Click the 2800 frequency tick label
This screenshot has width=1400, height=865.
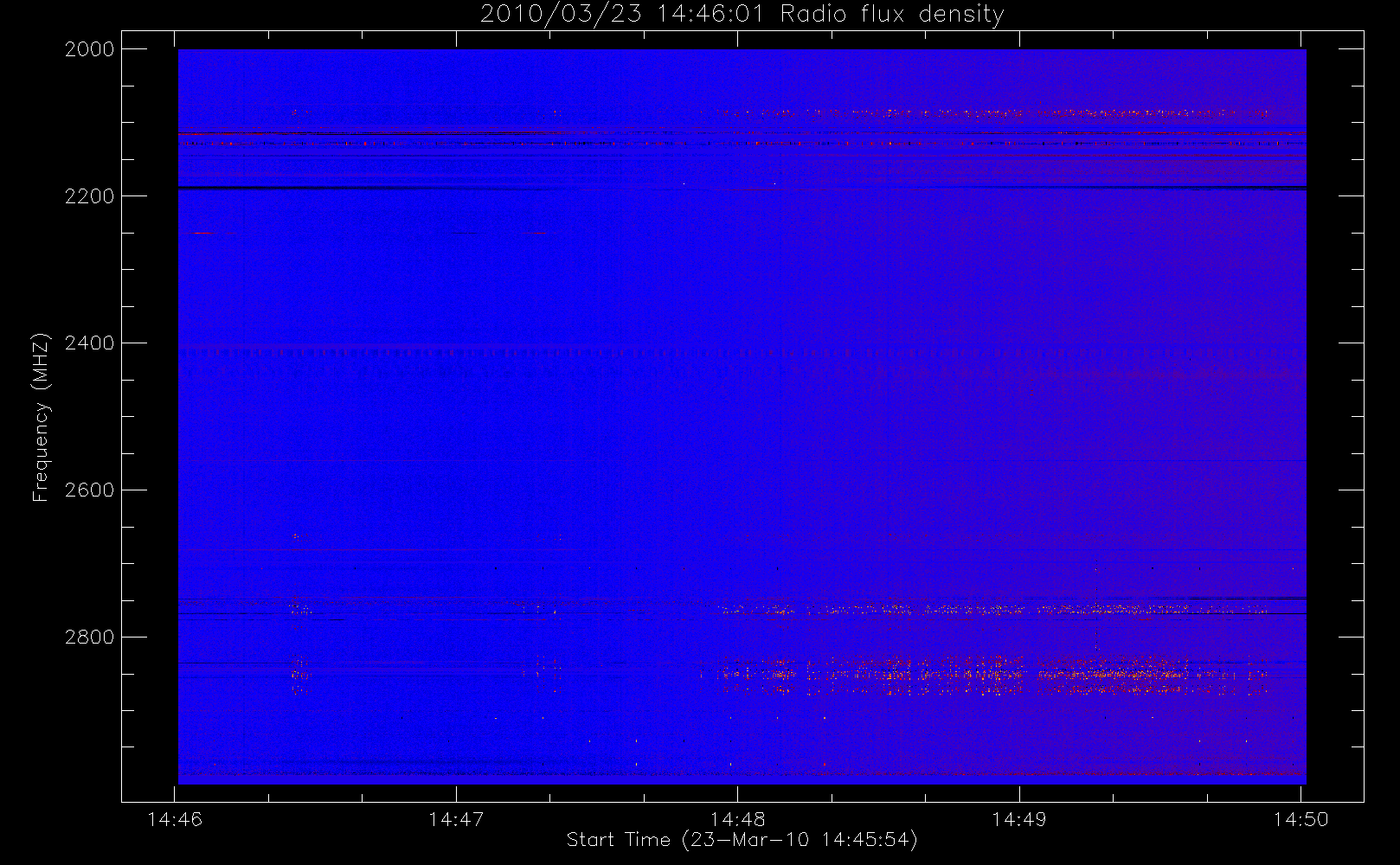(x=90, y=638)
